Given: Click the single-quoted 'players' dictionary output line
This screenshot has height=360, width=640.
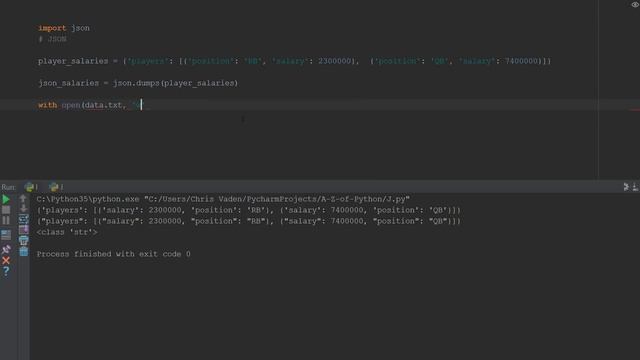Looking at the screenshot, I should 249,210.
